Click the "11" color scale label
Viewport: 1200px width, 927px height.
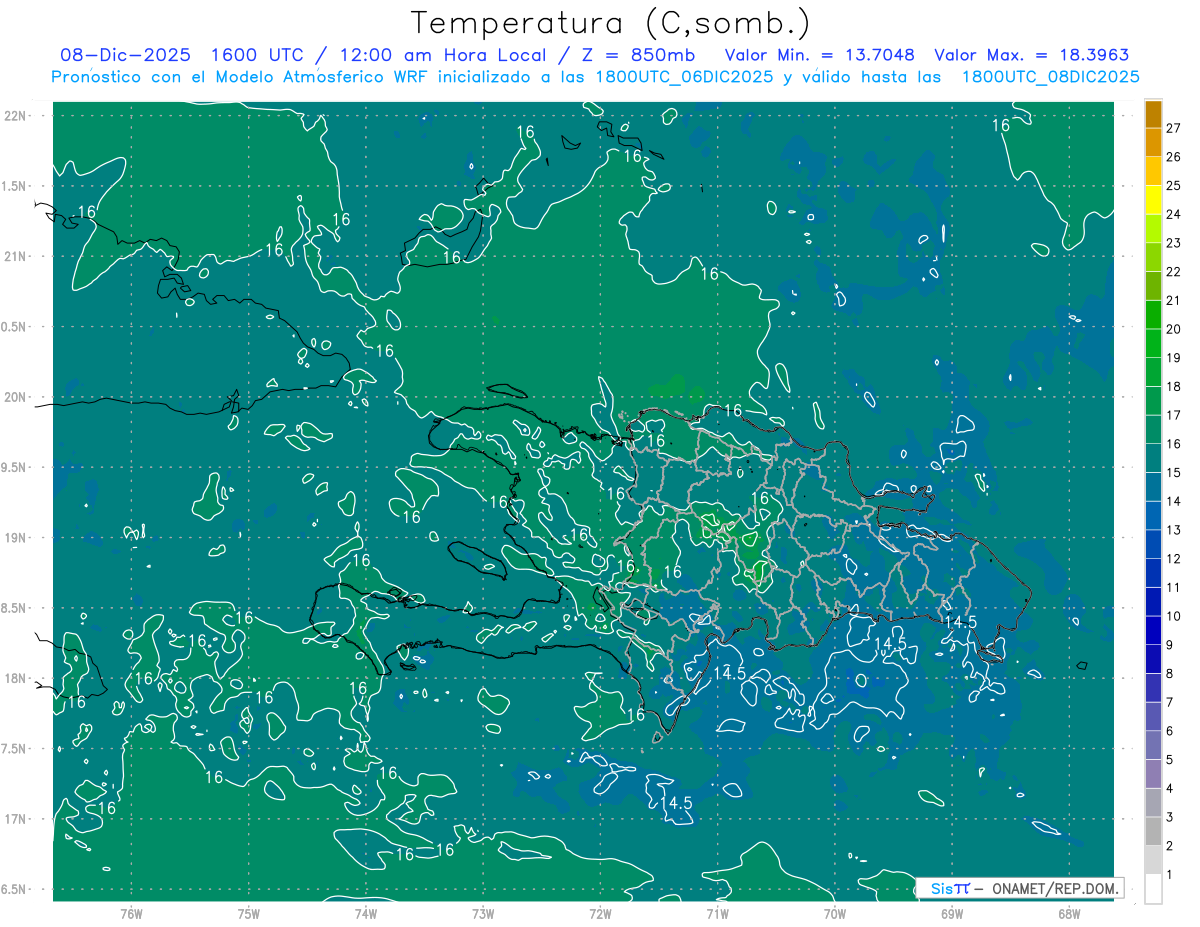[1173, 588]
